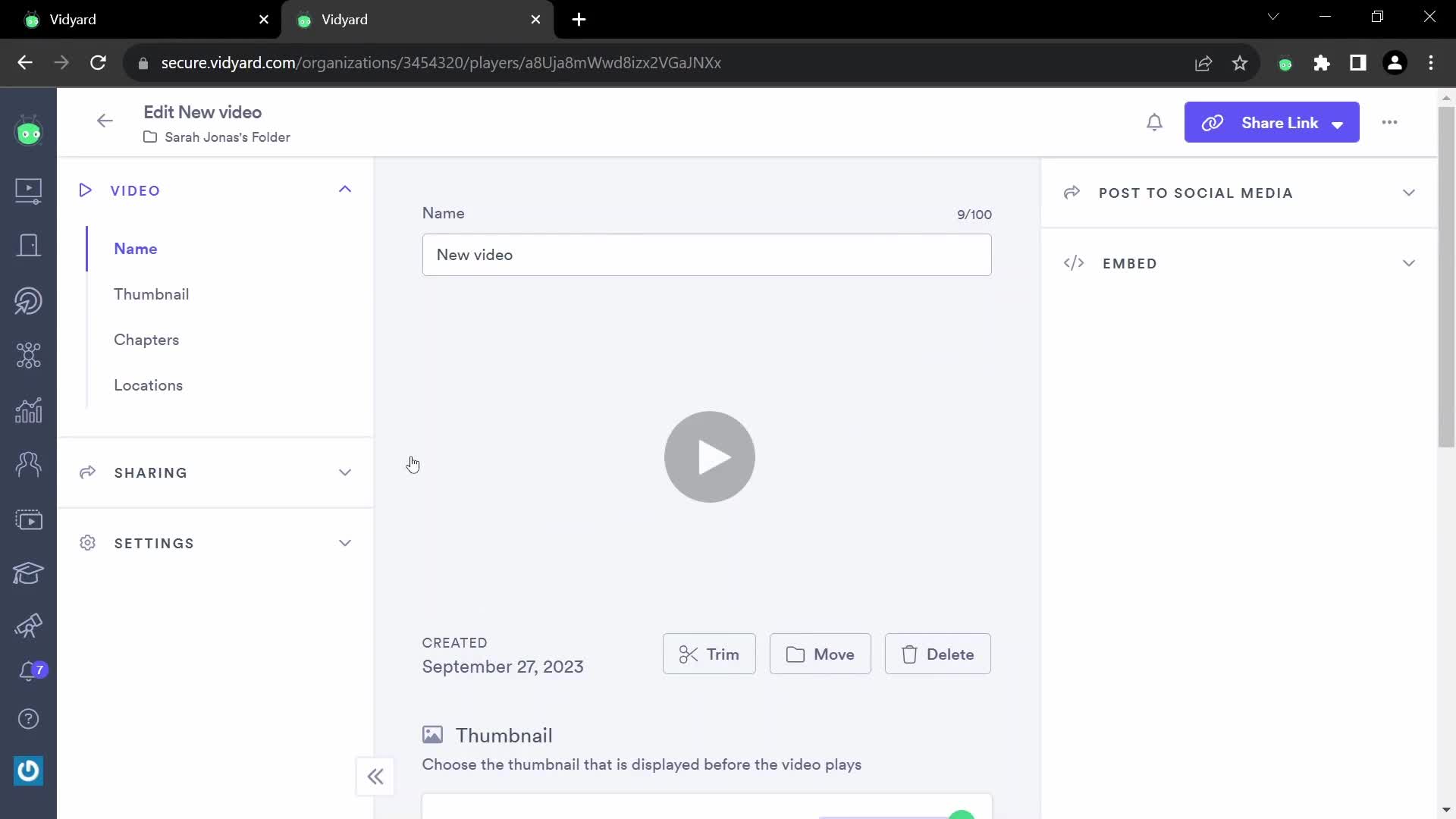
Task: Click the browser address bar URL
Action: click(x=441, y=63)
